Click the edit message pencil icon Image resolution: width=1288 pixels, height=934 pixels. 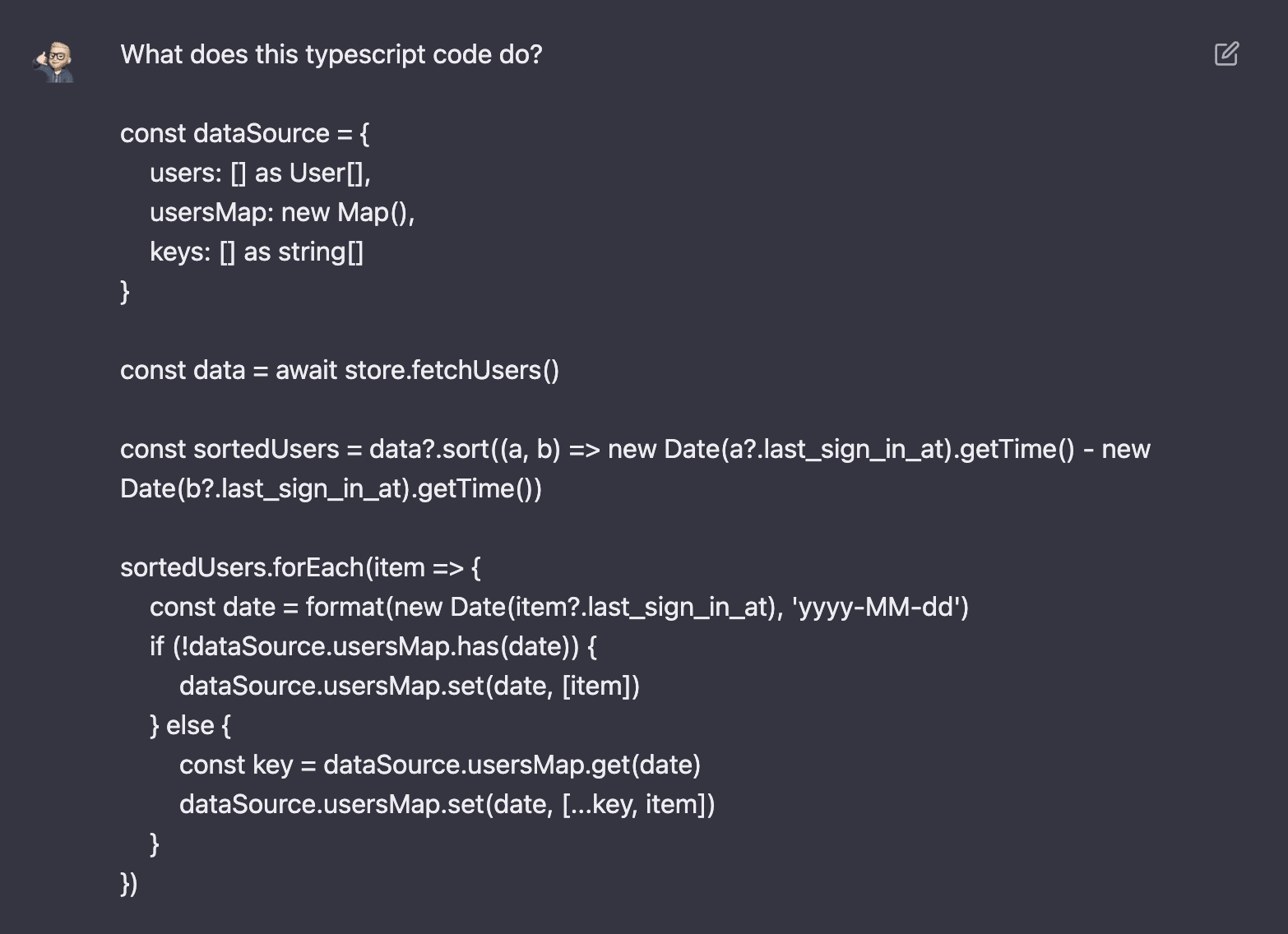click(x=1226, y=54)
